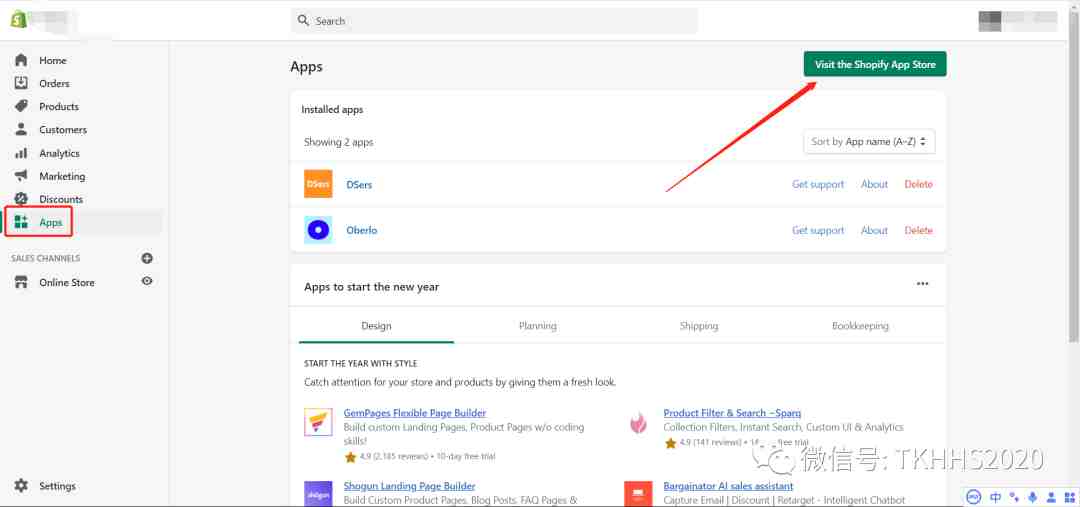Click the Shopify logo in top bar
Image resolution: width=1080 pixels, height=507 pixels.
(19, 19)
